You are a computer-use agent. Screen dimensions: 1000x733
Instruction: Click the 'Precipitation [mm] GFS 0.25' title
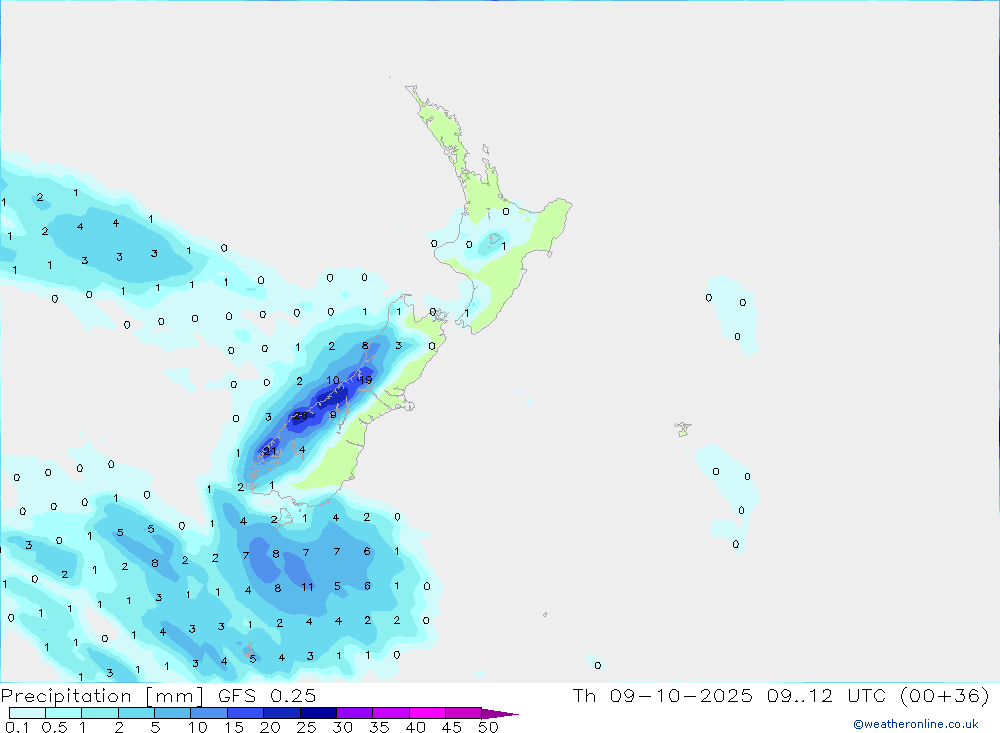coord(158,696)
